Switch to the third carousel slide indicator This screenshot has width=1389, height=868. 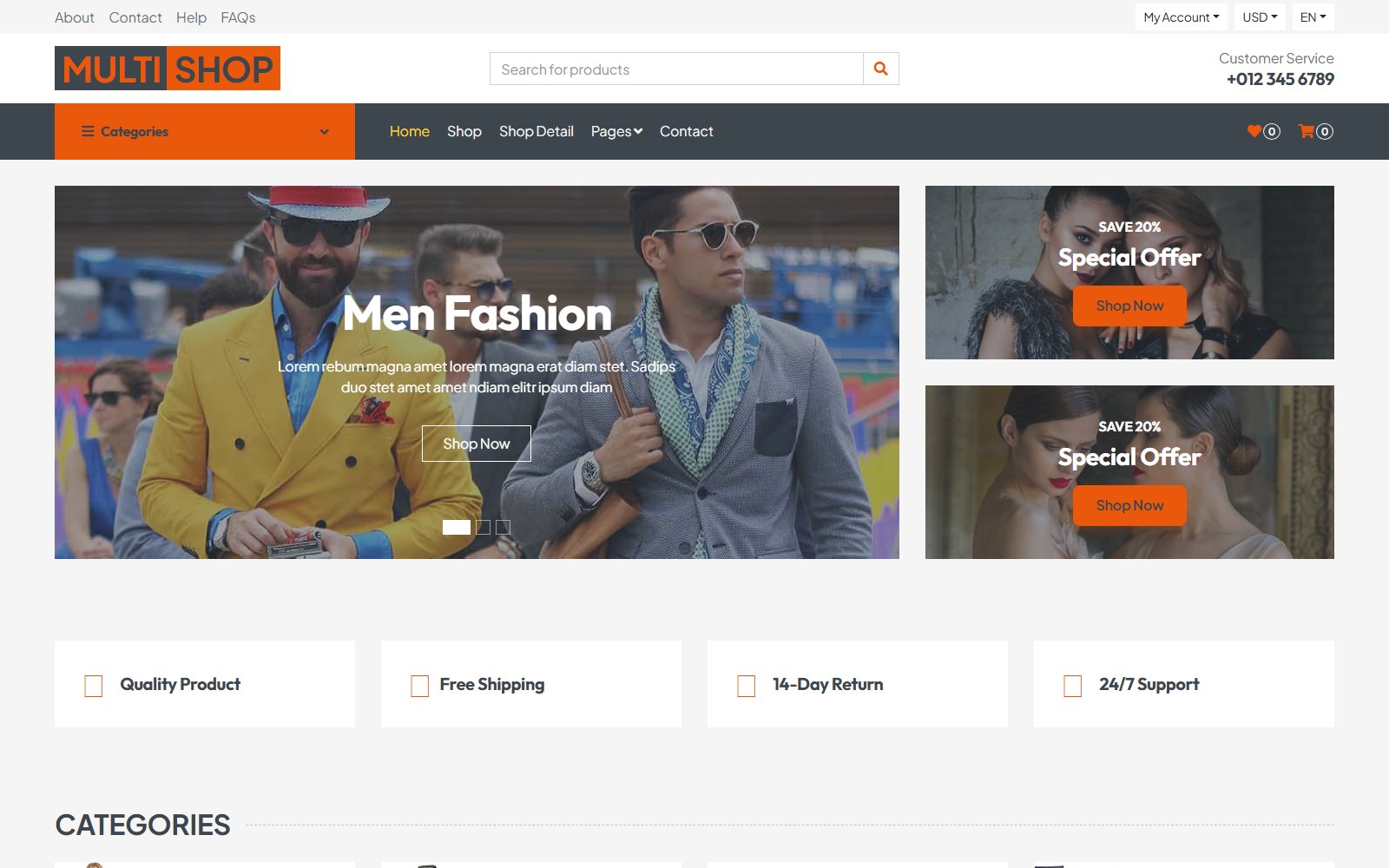pyautogui.click(x=504, y=527)
